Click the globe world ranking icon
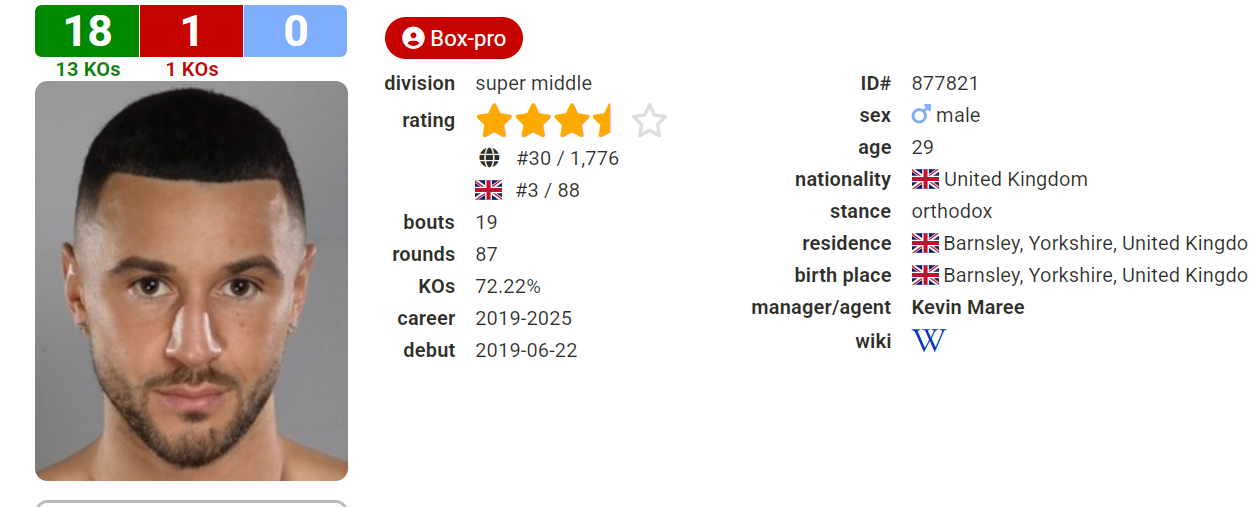Screen dimensions: 1249x507 [489, 158]
